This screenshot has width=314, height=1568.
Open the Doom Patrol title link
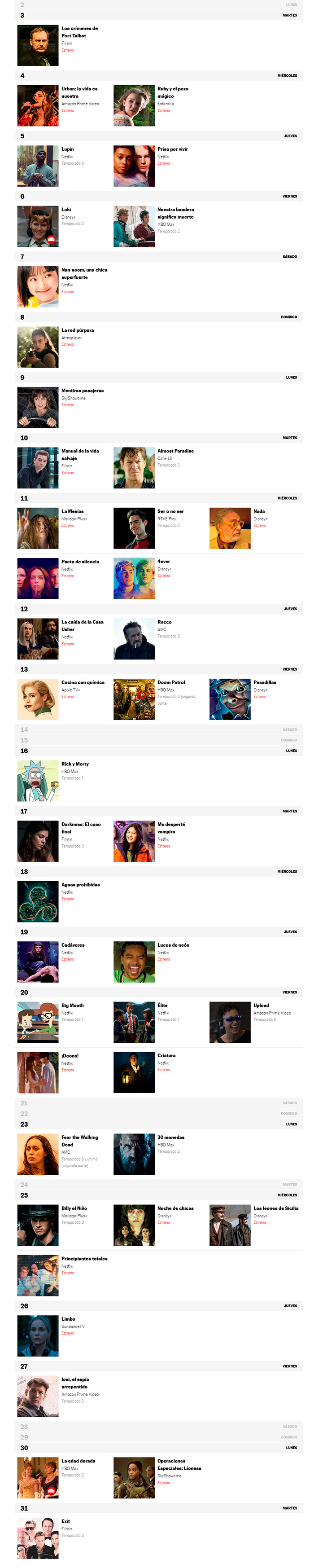(171, 682)
